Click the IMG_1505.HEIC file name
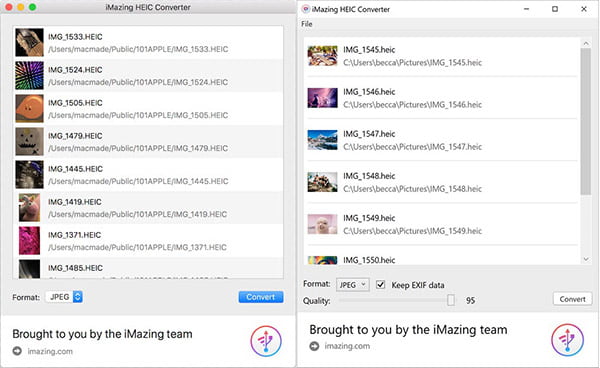Screen dimensions: 600x368 (75, 103)
